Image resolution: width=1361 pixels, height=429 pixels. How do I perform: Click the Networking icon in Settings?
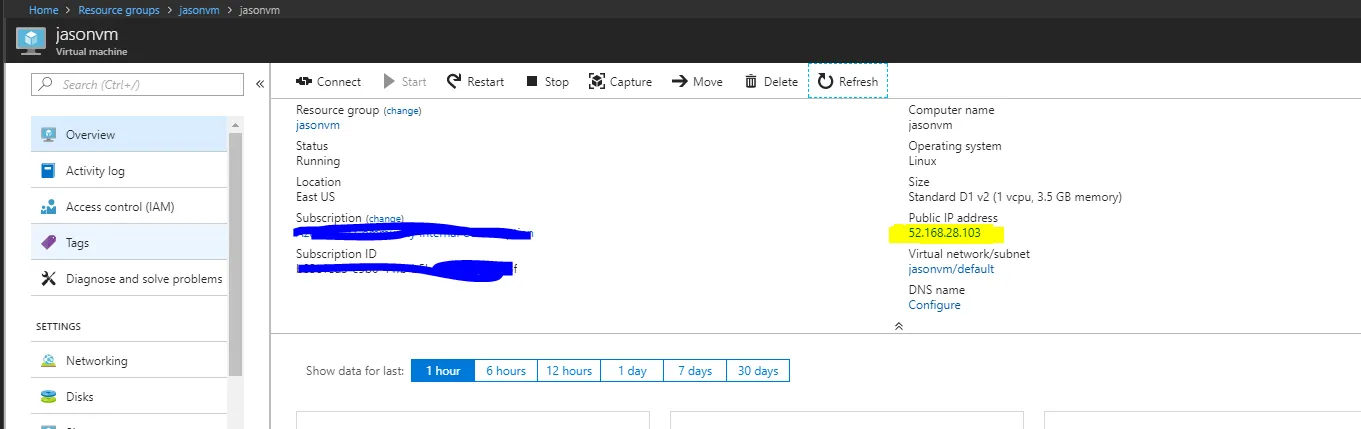(48, 361)
